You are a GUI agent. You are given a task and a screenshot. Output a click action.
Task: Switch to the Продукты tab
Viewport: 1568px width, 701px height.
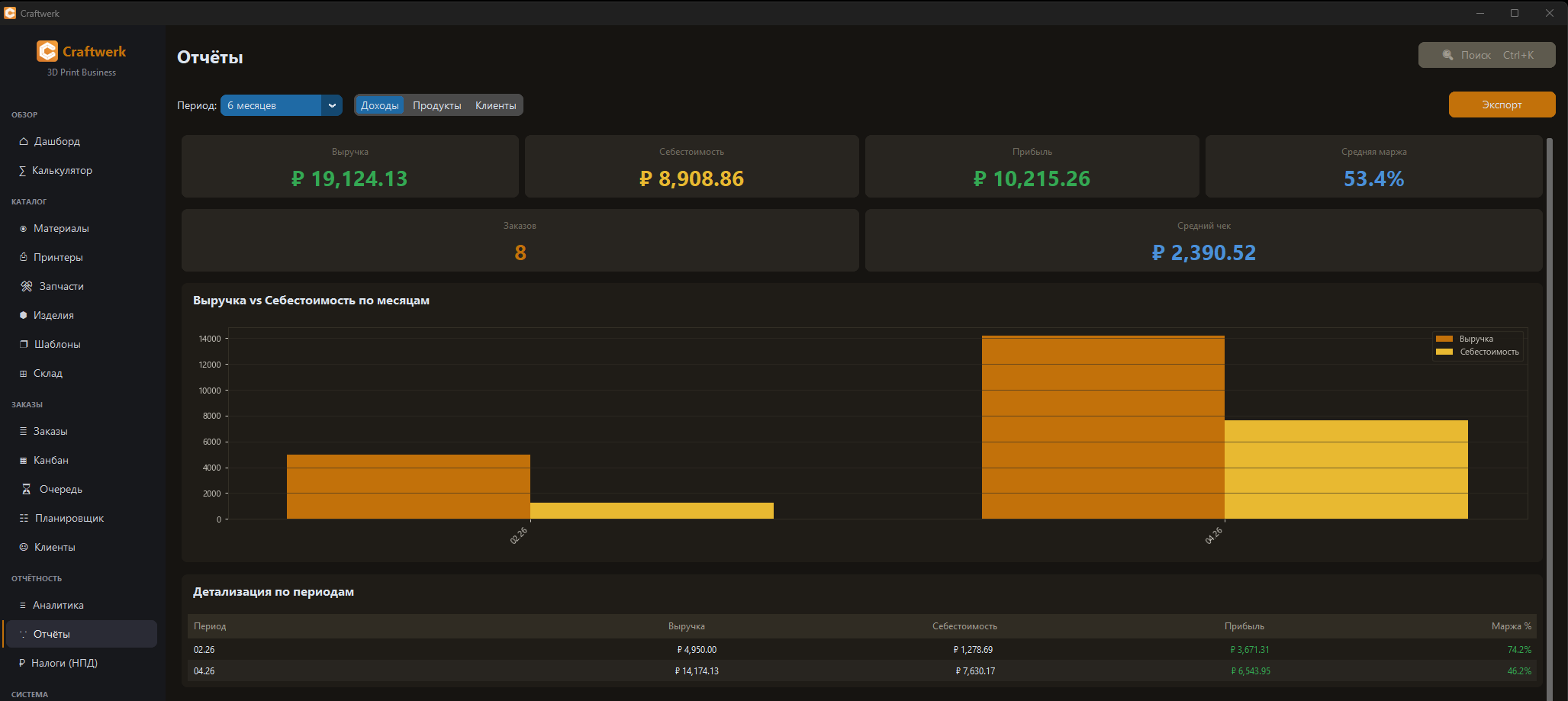[436, 105]
